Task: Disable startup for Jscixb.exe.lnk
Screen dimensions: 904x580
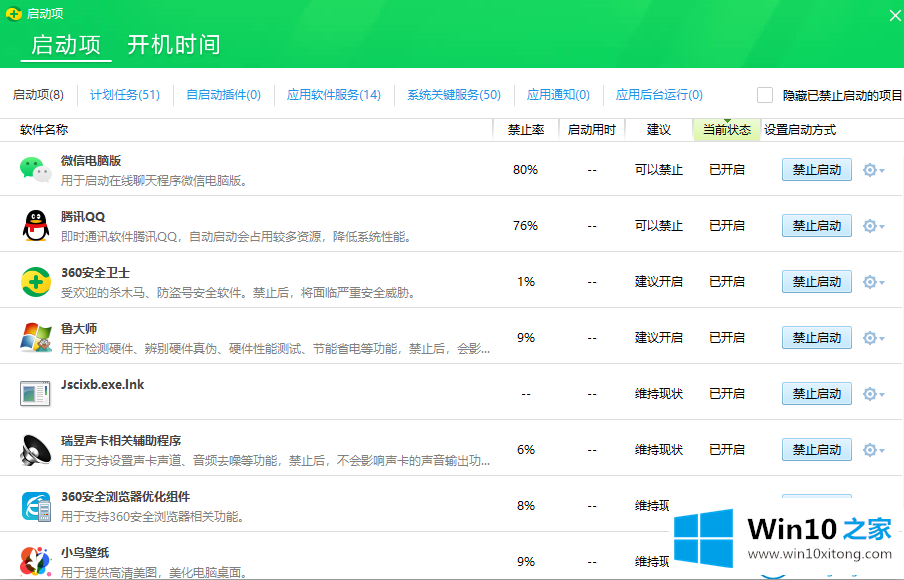Action: coord(816,394)
